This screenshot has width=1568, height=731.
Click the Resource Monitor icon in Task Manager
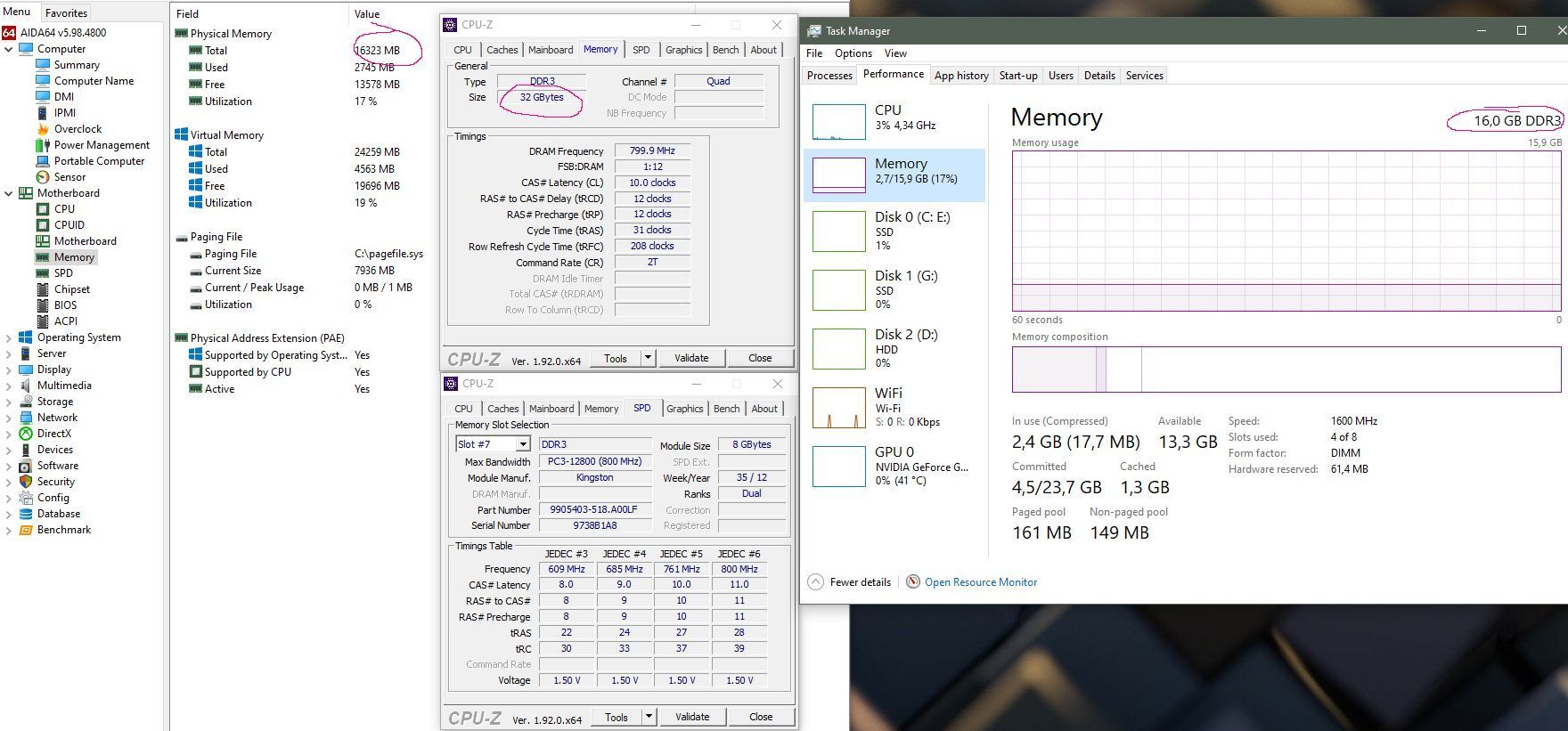click(x=913, y=581)
